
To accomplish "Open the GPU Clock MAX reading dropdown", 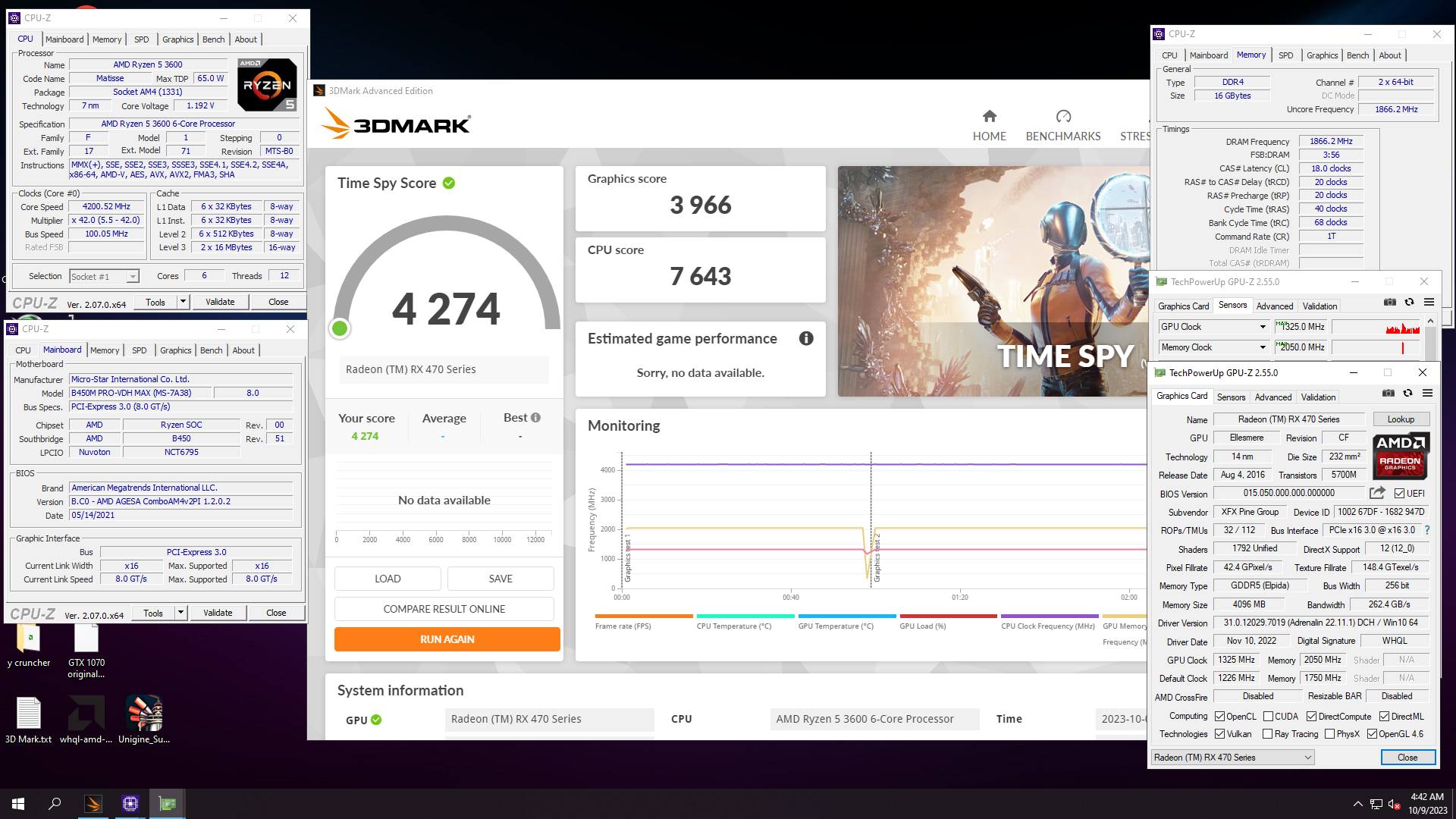I will coord(1302,327).
